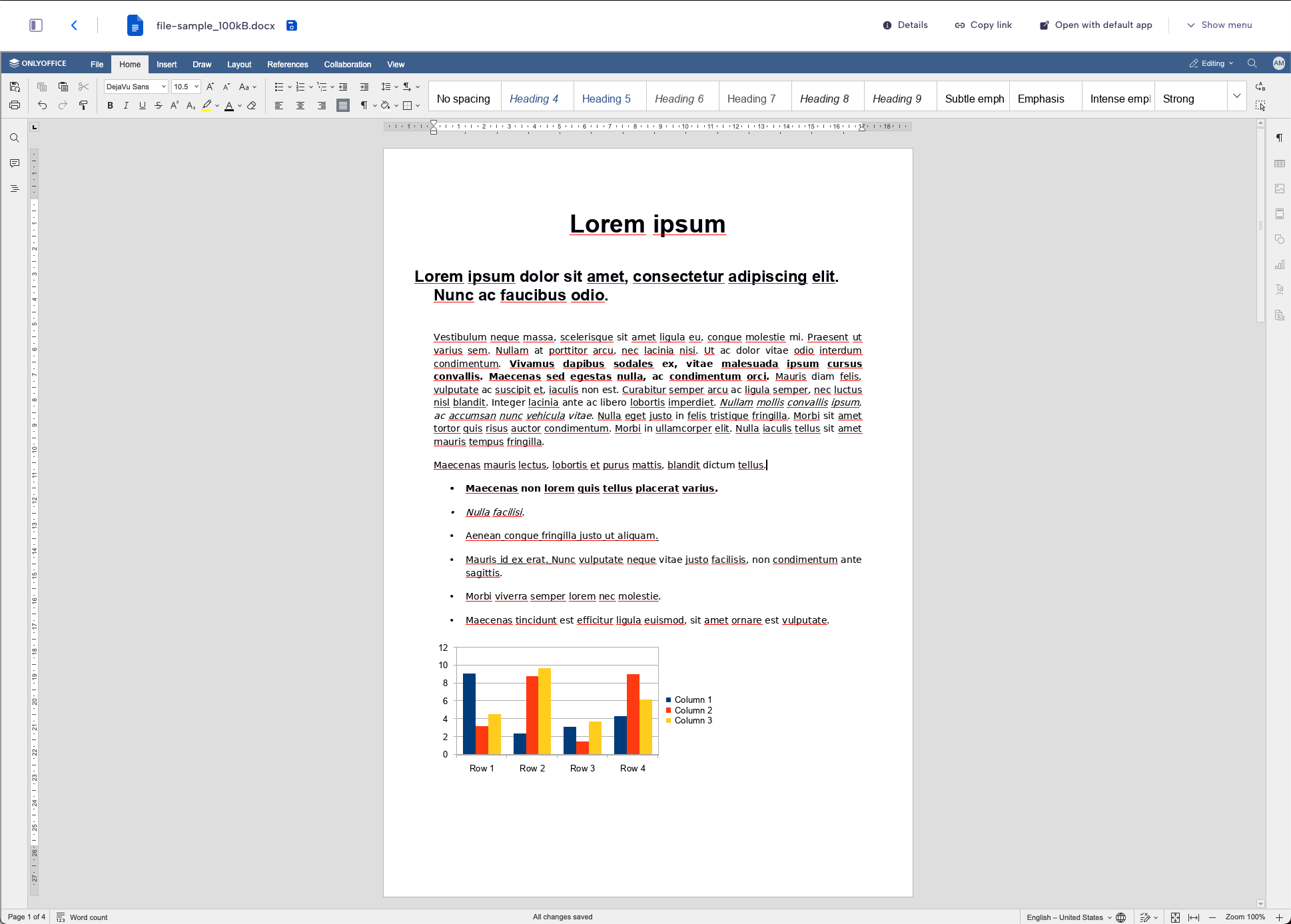Image resolution: width=1291 pixels, height=924 pixels.
Task: Click the Redo arrow icon
Action: click(x=63, y=105)
